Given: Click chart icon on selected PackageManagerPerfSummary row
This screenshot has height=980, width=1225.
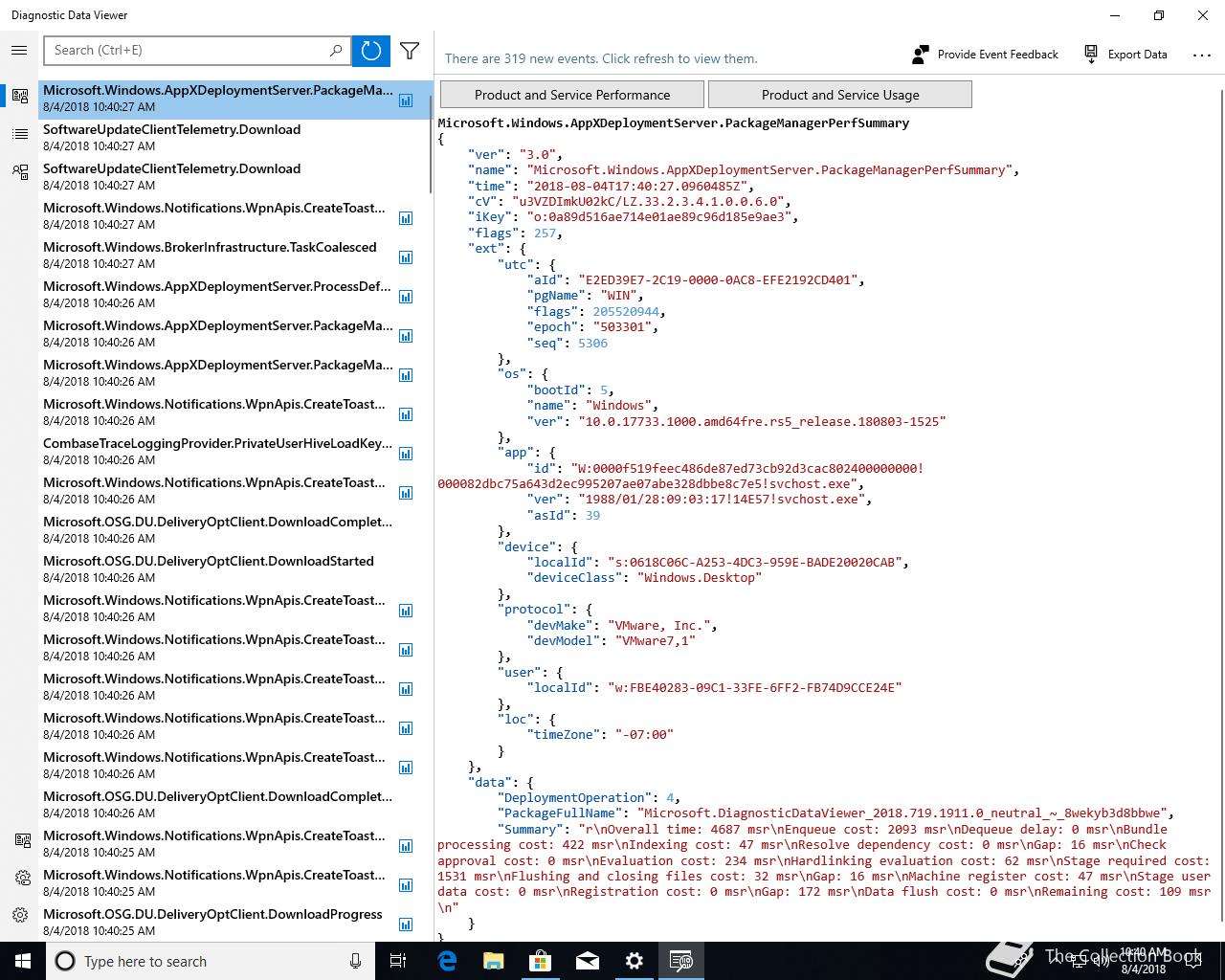Looking at the screenshot, I should pos(406,100).
